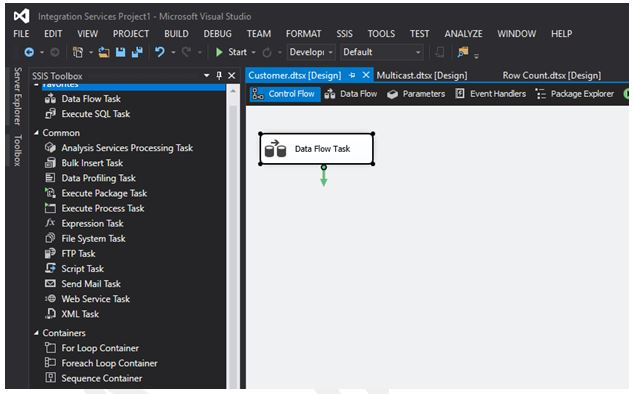634x394 pixels.
Task: Click the Visual Studio logo icon
Action: 21,16
